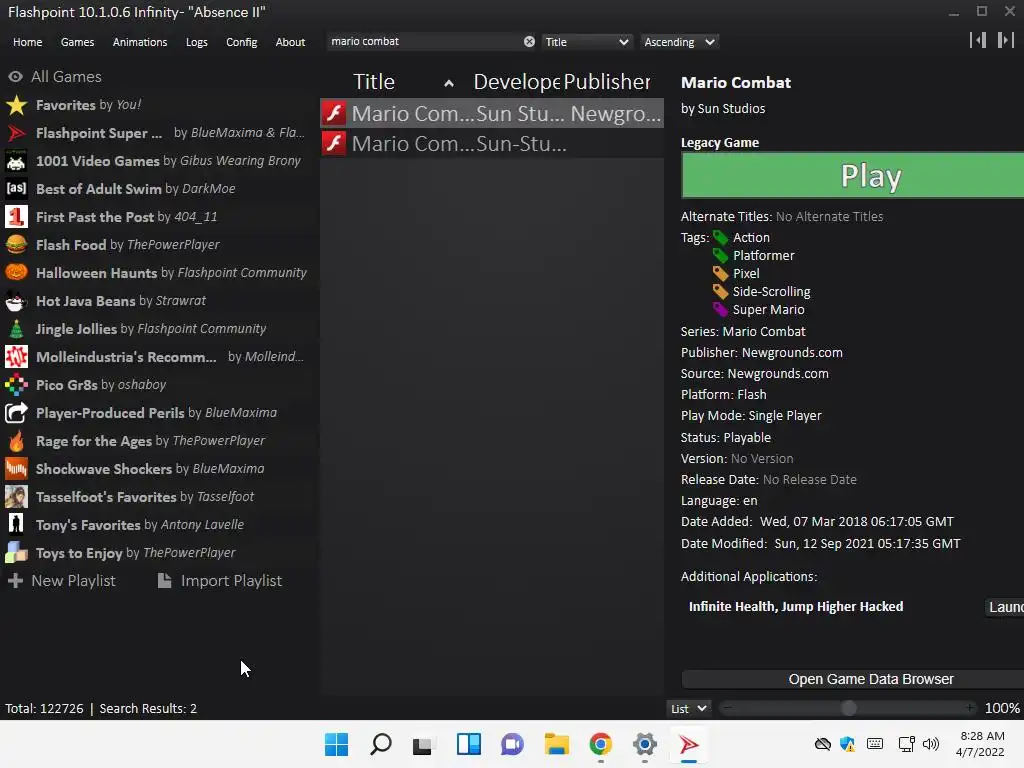Sort by the Publisher column header
Viewport: 1024px width, 768px height.
pyautogui.click(x=607, y=82)
